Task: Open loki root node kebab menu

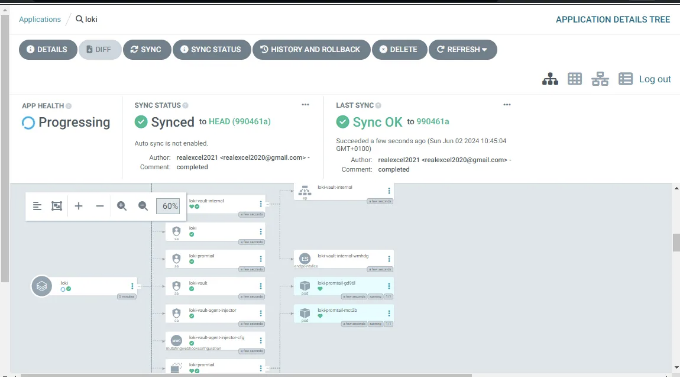Action: click(x=132, y=286)
